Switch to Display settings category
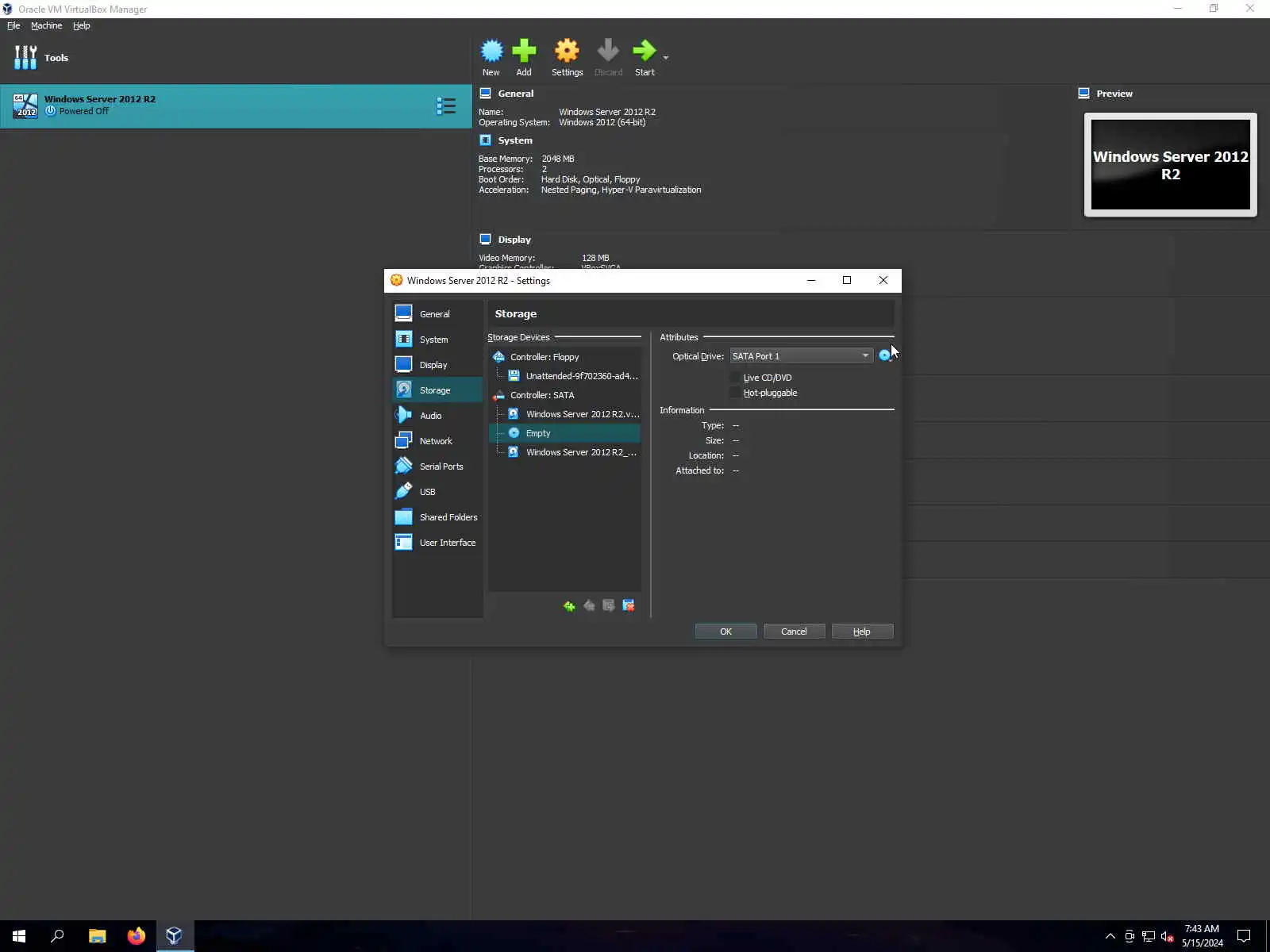Screen dimensions: 1270x952 point(437,365)
